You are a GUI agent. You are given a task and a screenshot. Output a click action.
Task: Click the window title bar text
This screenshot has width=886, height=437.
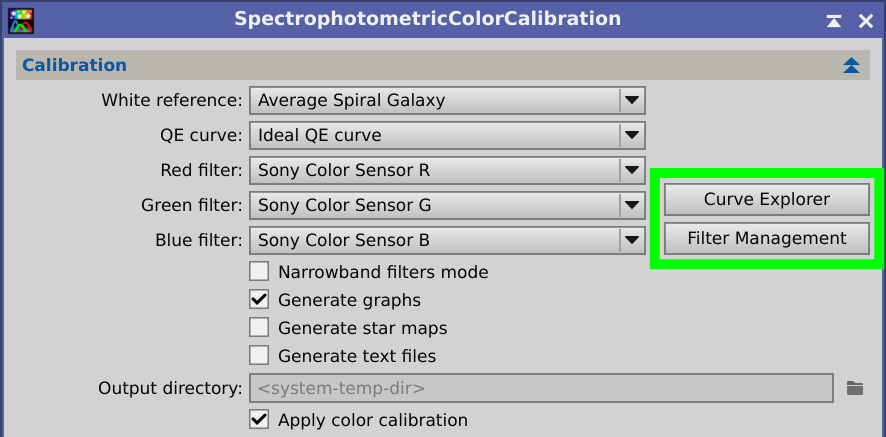[x=427, y=19]
